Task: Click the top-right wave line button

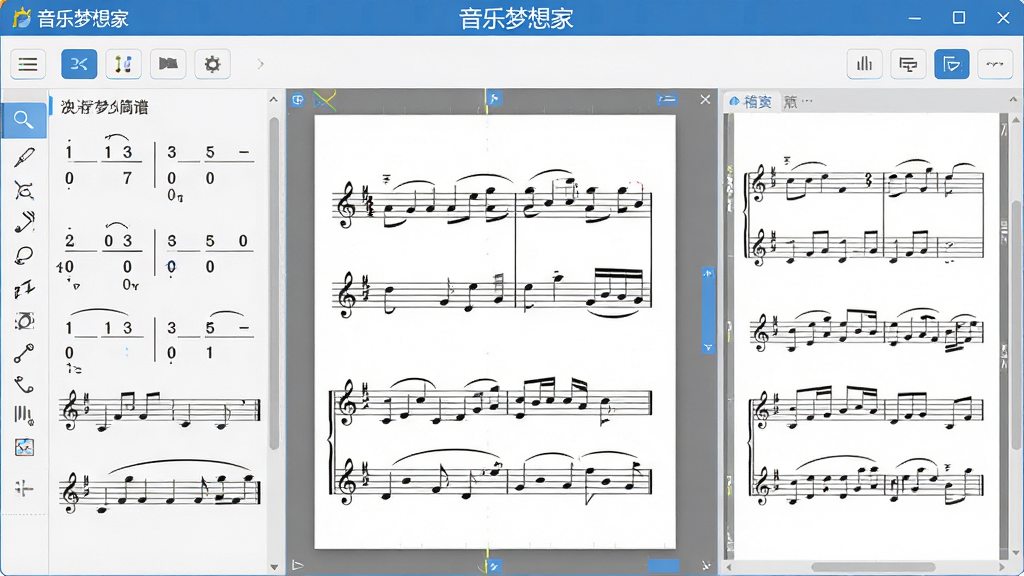Action: (x=995, y=64)
